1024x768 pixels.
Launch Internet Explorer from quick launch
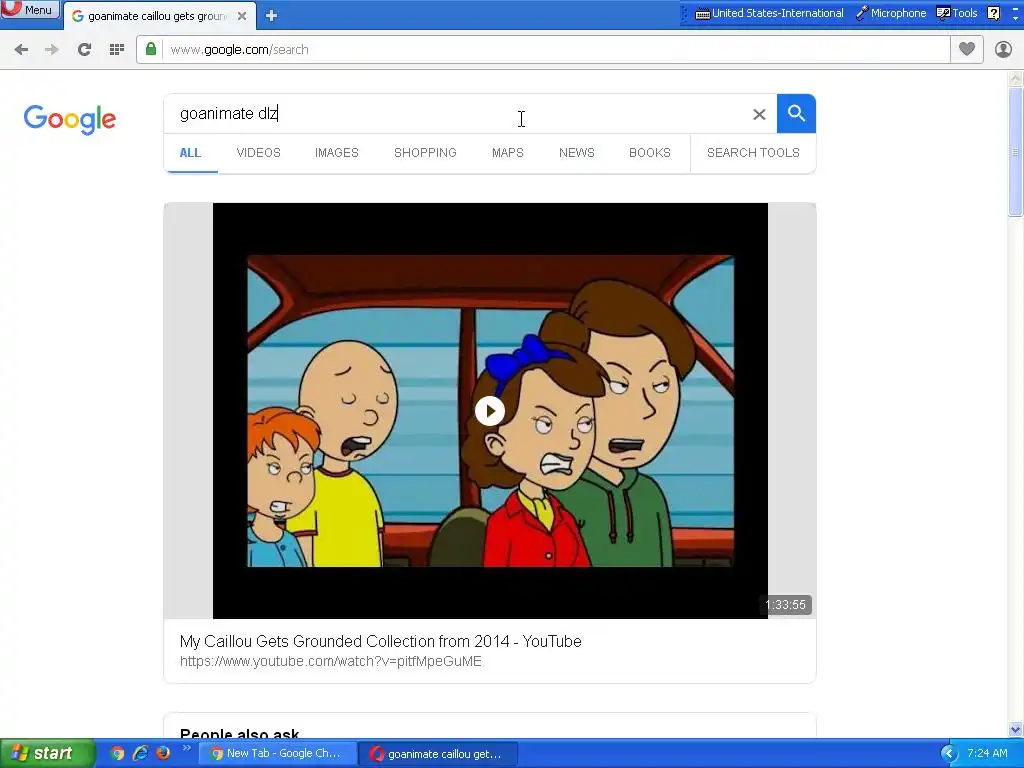pos(140,754)
